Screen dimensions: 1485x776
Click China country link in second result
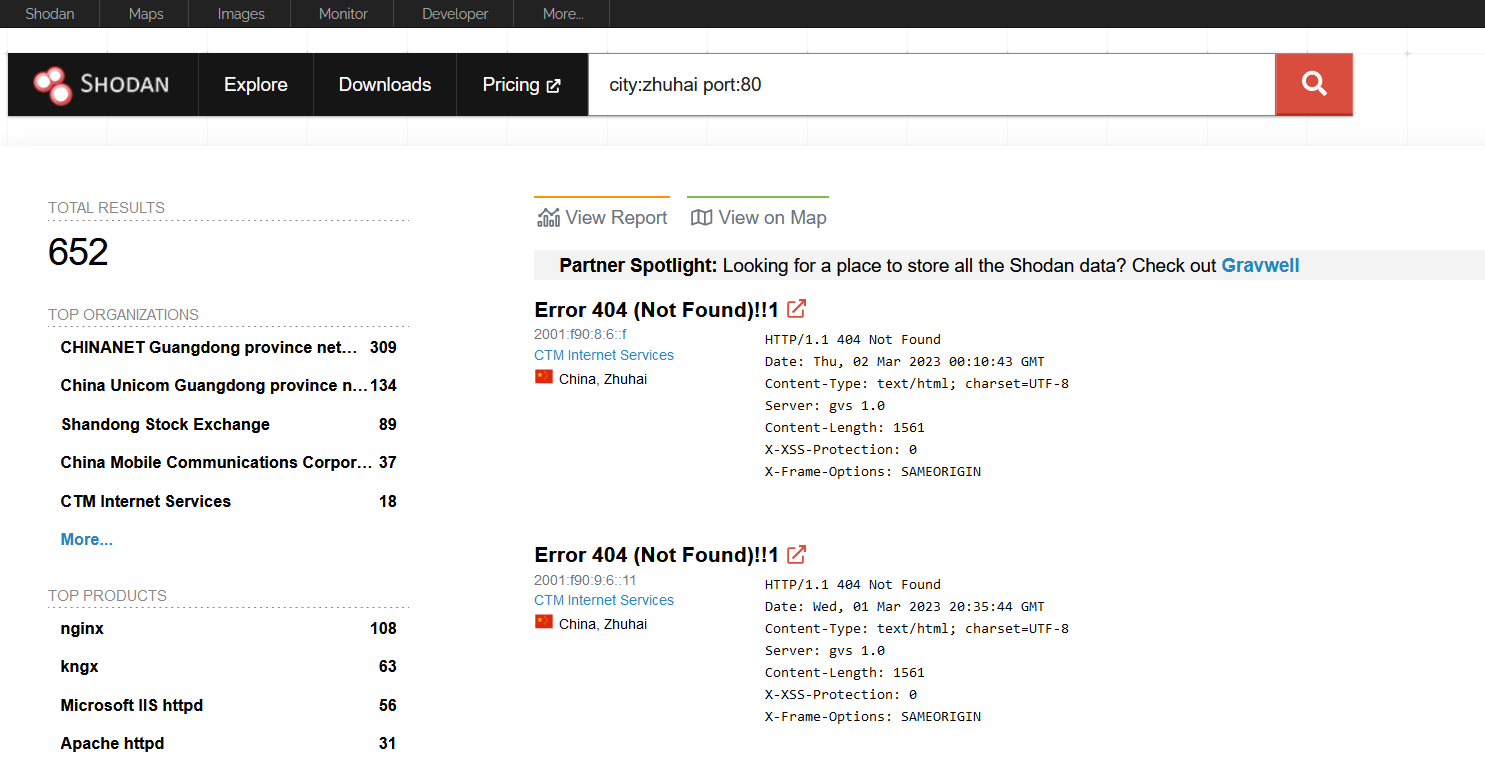pyautogui.click(x=577, y=624)
